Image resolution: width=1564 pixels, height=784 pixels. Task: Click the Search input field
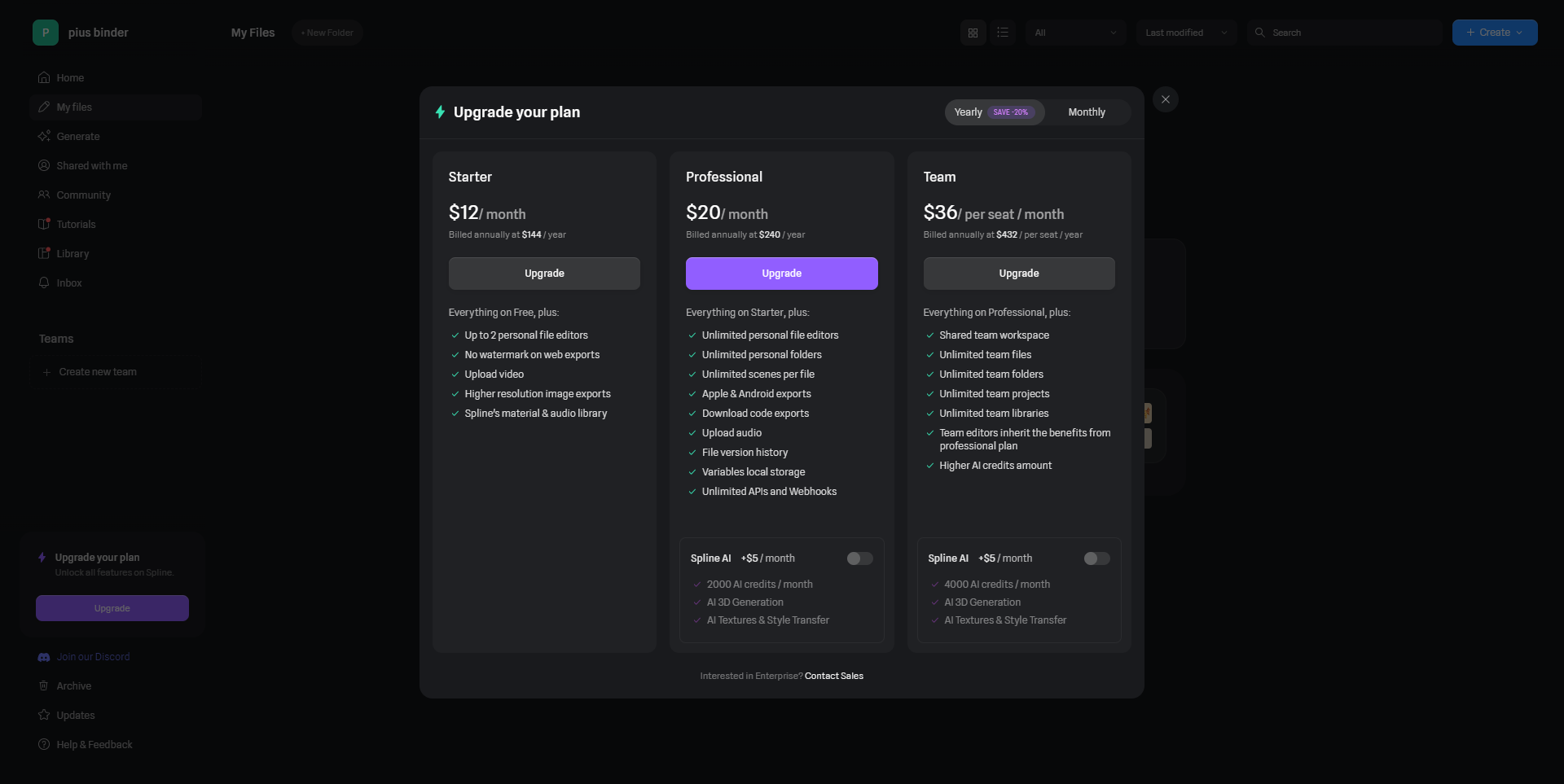click(1352, 33)
